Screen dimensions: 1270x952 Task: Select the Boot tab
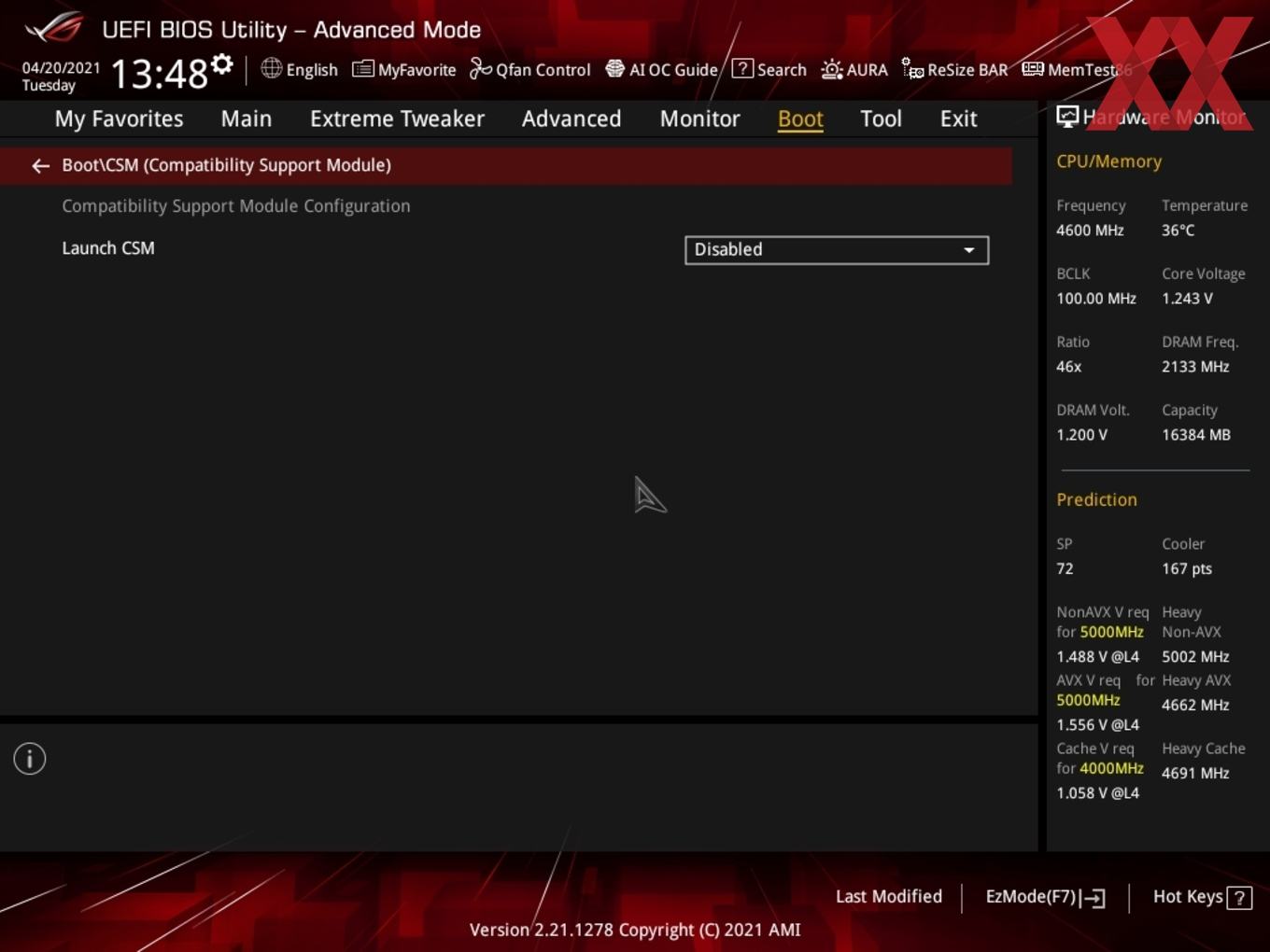(800, 119)
